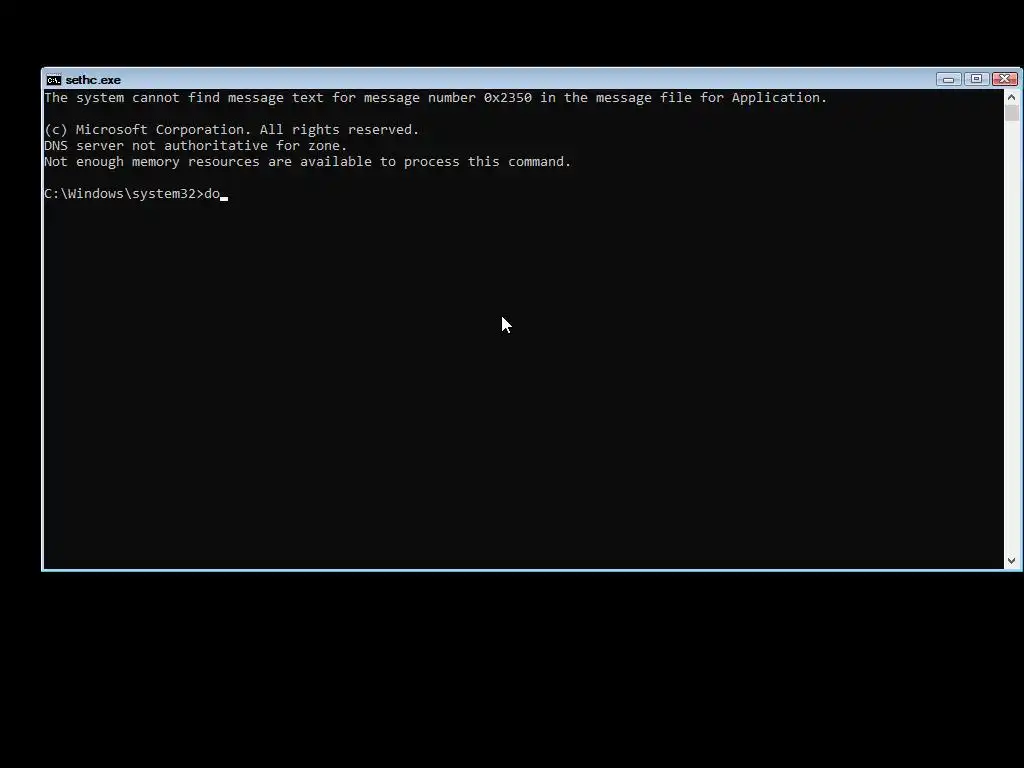This screenshot has height=768, width=1024.
Task: Click the 'Not enough memory resources' message line
Action: click(308, 162)
